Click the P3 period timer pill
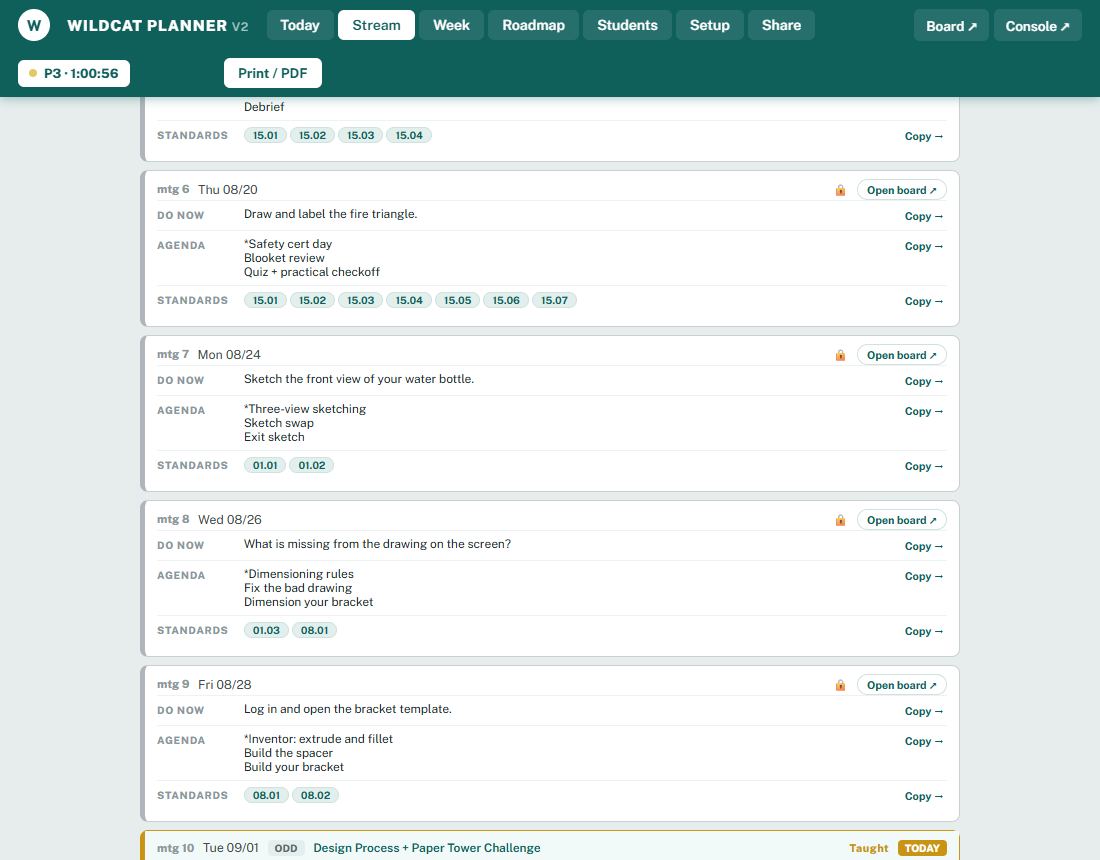 click(74, 73)
